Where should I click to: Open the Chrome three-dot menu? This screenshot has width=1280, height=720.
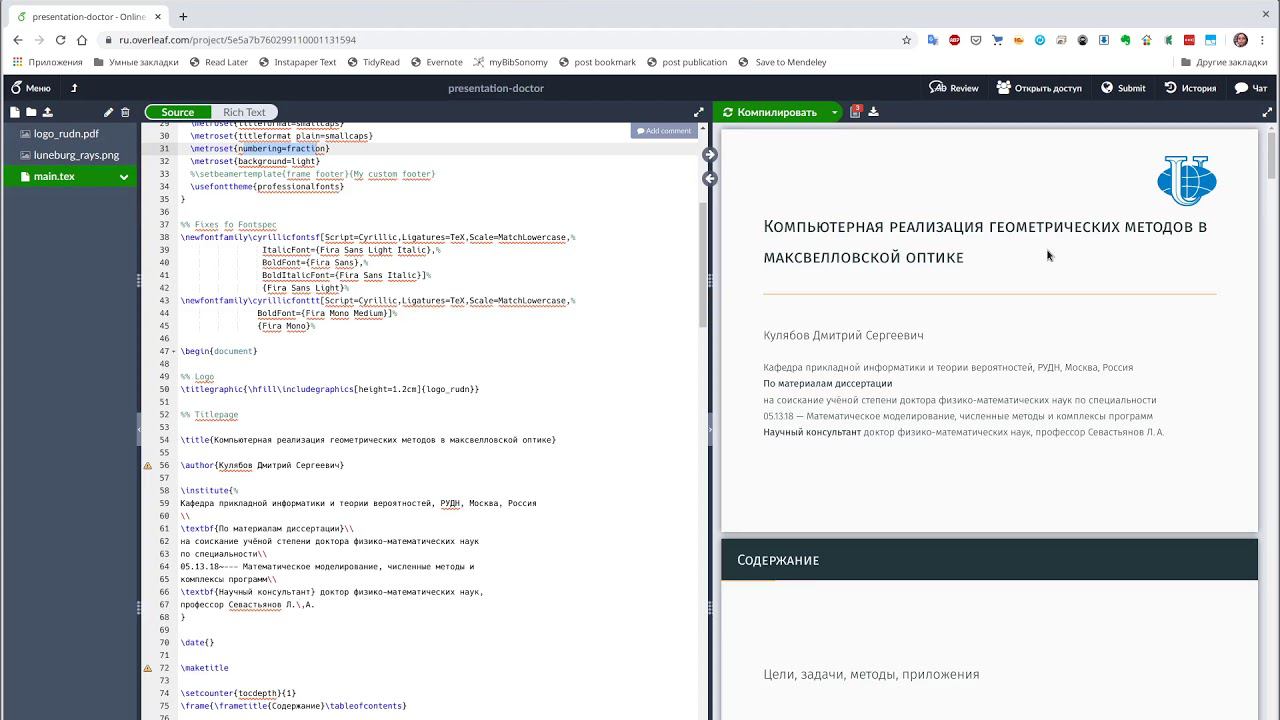tap(1264, 40)
